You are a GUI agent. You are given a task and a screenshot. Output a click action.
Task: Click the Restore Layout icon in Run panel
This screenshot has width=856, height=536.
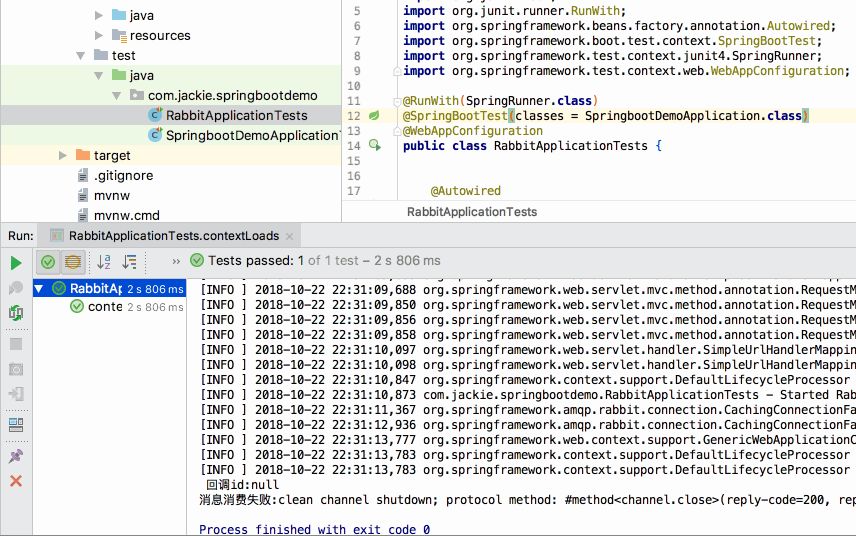click(16, 424)
